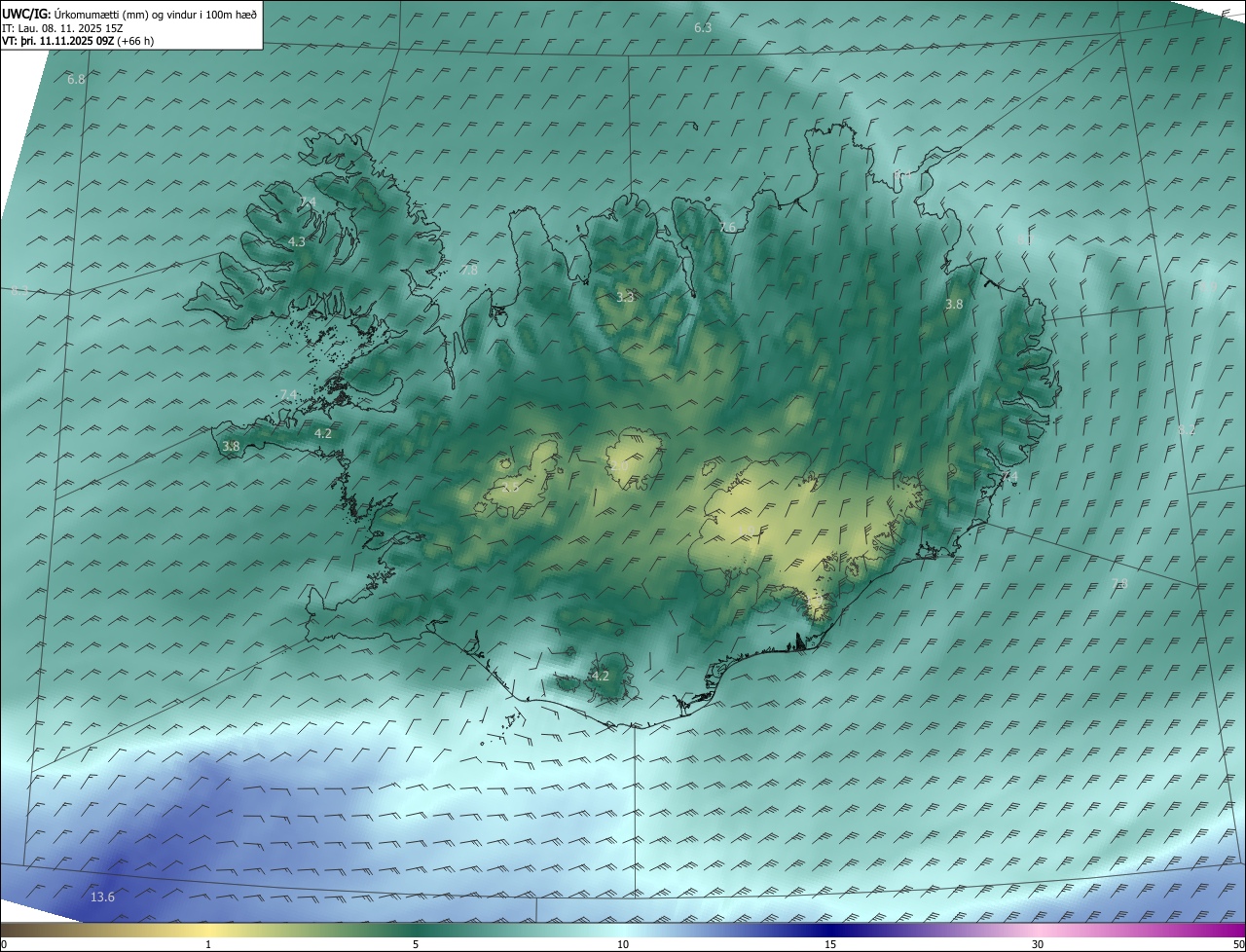The height and width of the screenshot is (952, 1246).
Task: Click the 3.8 value at Snæfellsnes tip
Action: tap(231, 446)
